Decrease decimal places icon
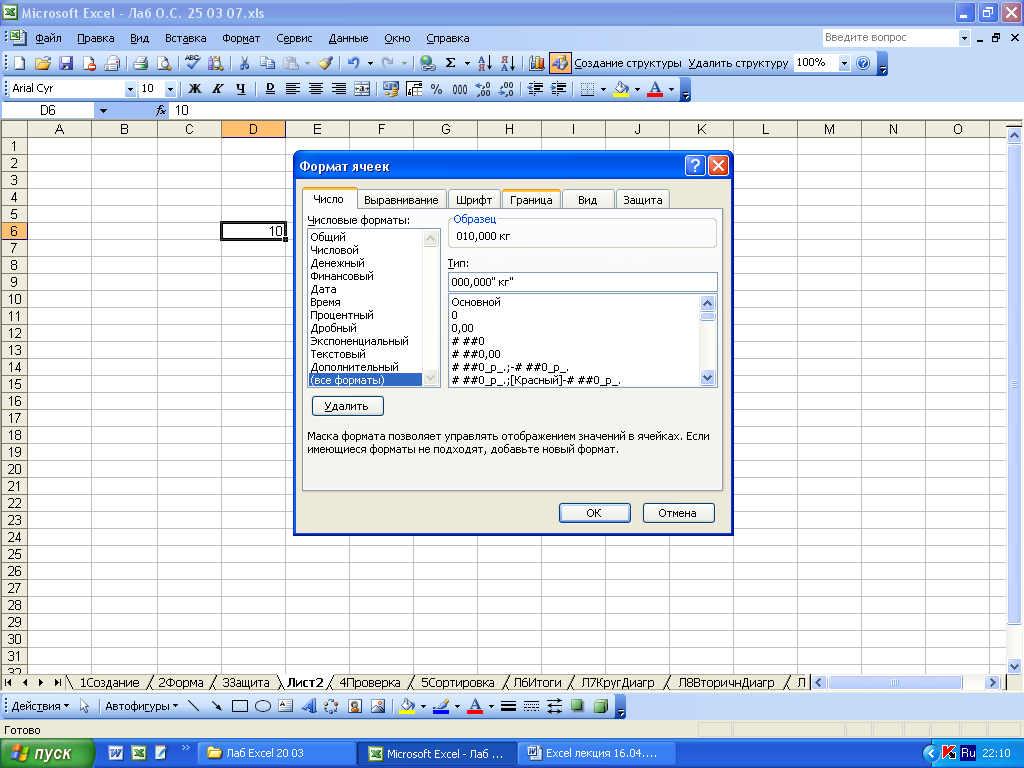The width and height of the screenshot is (1024, 768). 506,89
